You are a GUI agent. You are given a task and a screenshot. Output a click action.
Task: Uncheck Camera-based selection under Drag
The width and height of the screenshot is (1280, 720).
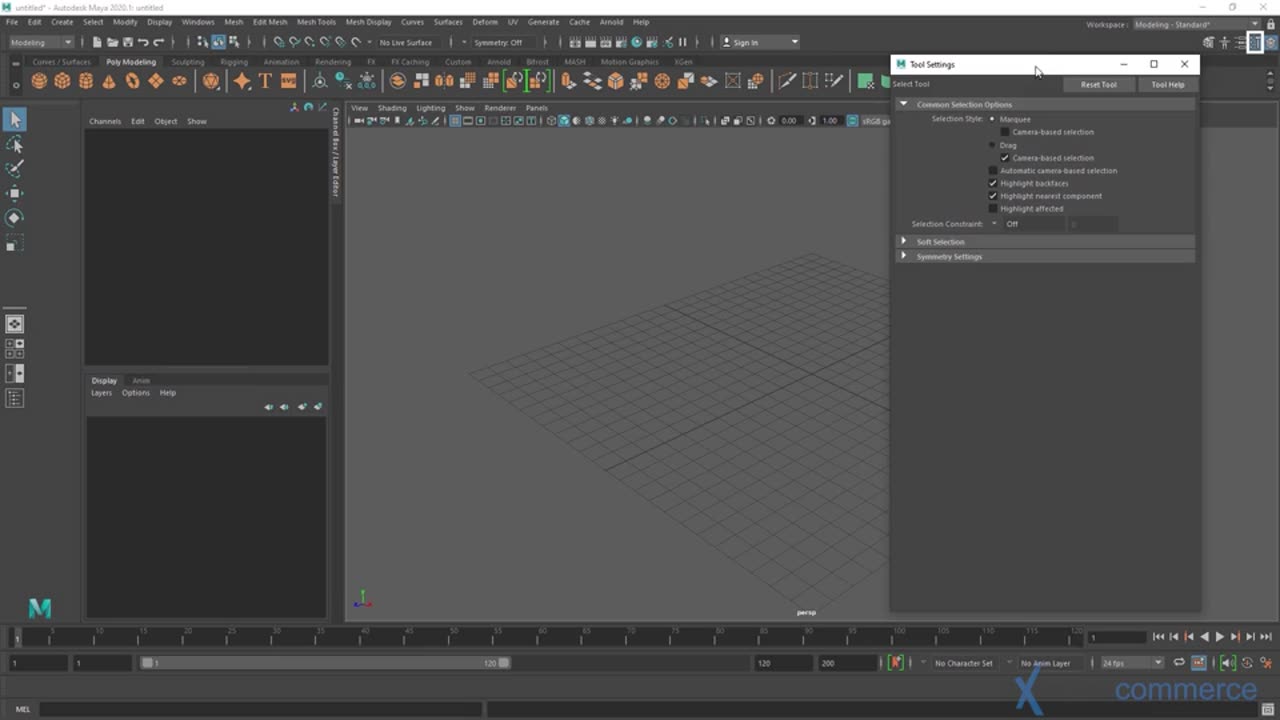pos(1005,158)
